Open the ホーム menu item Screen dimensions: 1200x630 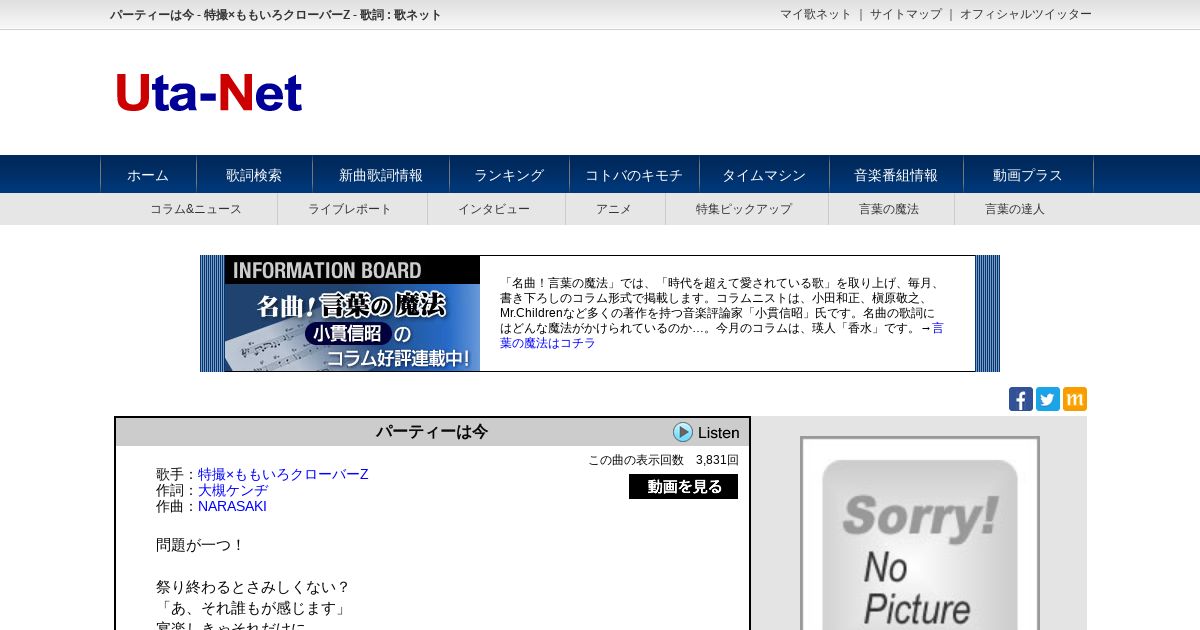[148, 175]
